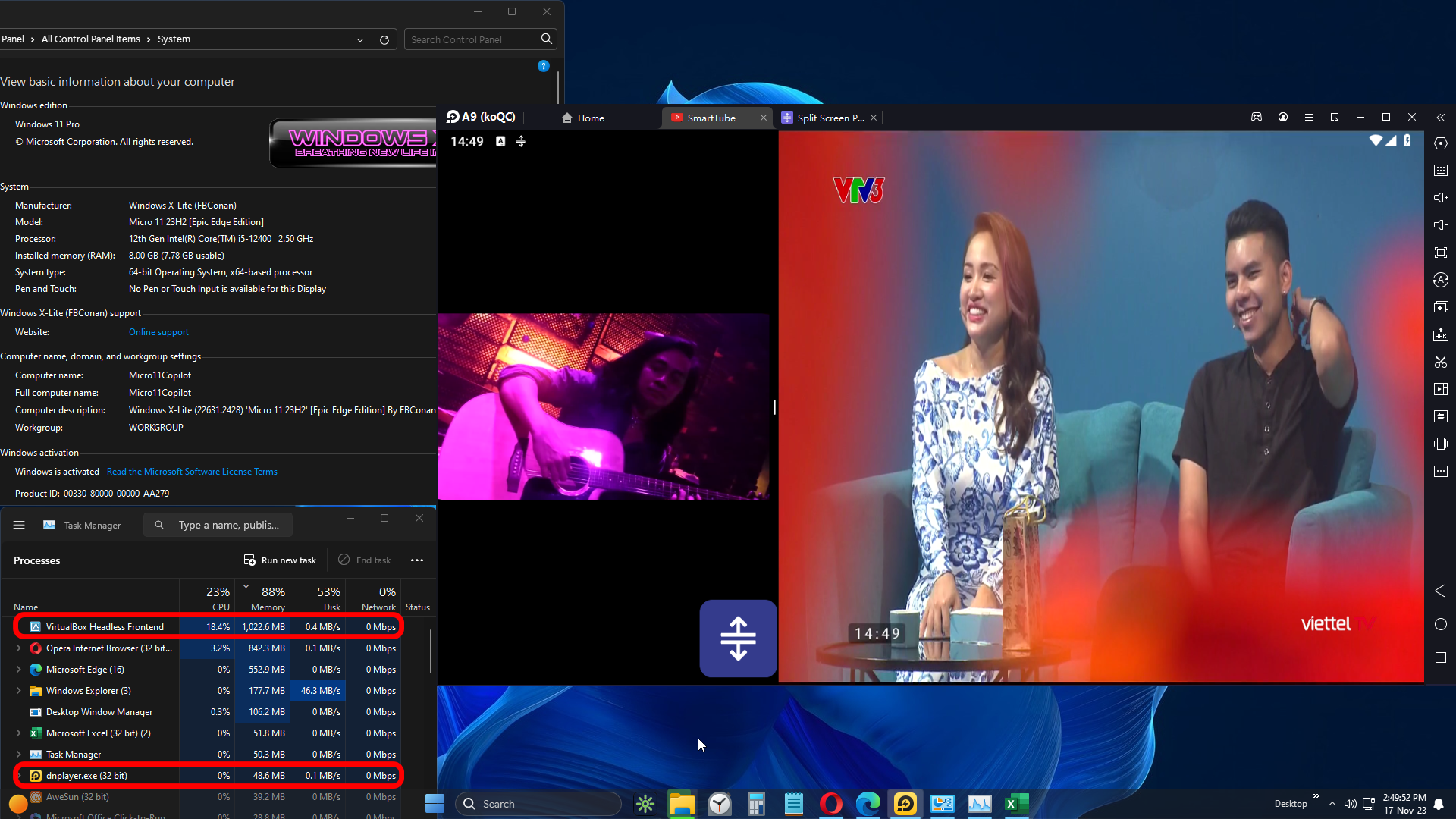This screenshot has width=1456, height=819.
Task: Tap Android home circle in LDPlayer
Action: click(1441, 624)
